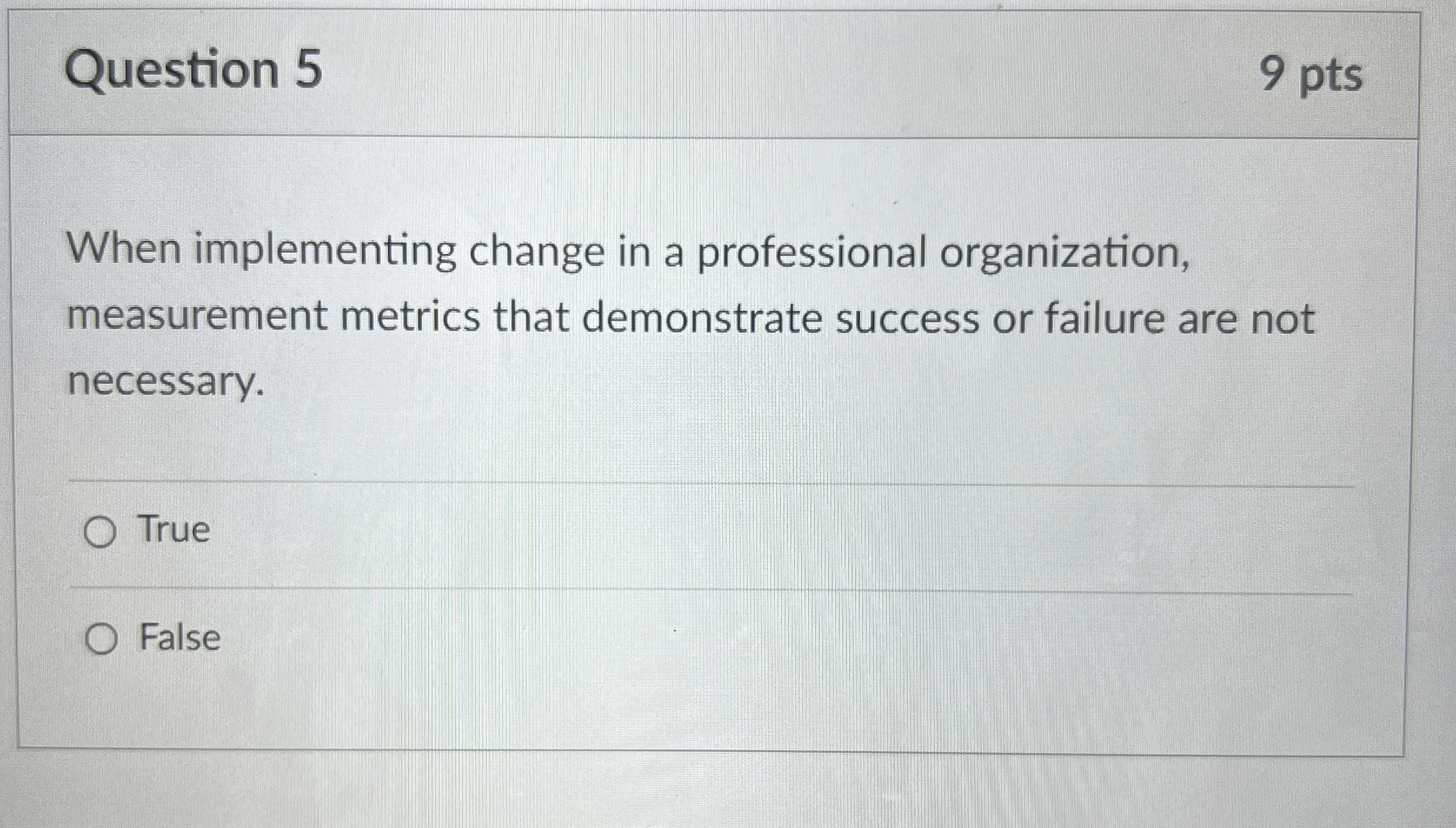
Task: Click the Question 5 header
Action: point(194,71)
